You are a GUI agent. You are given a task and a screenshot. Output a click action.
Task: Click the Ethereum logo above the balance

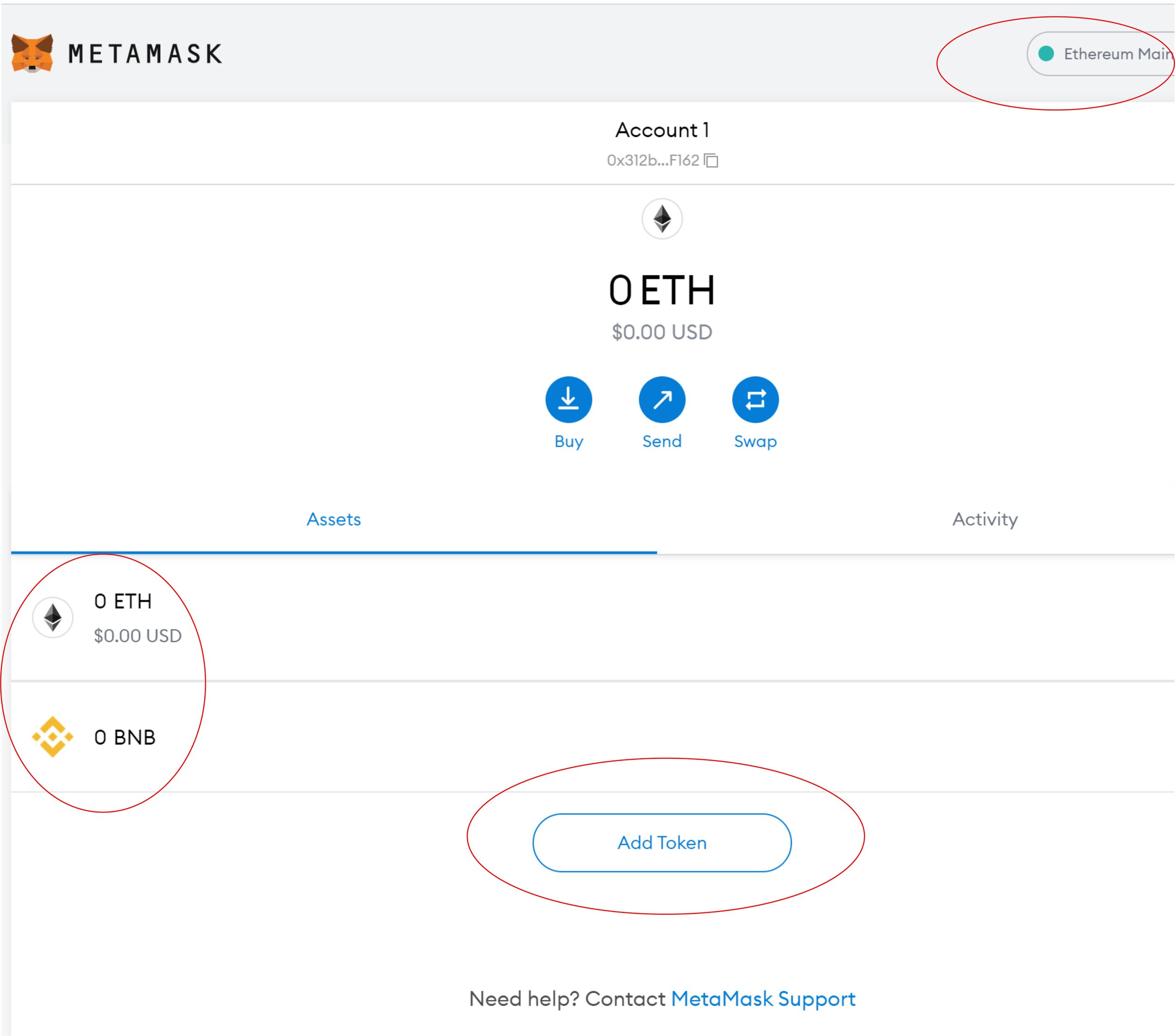pos(662,219)
